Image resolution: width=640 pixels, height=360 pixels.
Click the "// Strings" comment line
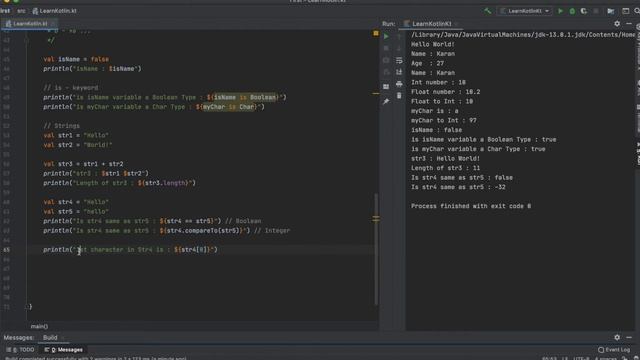(62, 126)
